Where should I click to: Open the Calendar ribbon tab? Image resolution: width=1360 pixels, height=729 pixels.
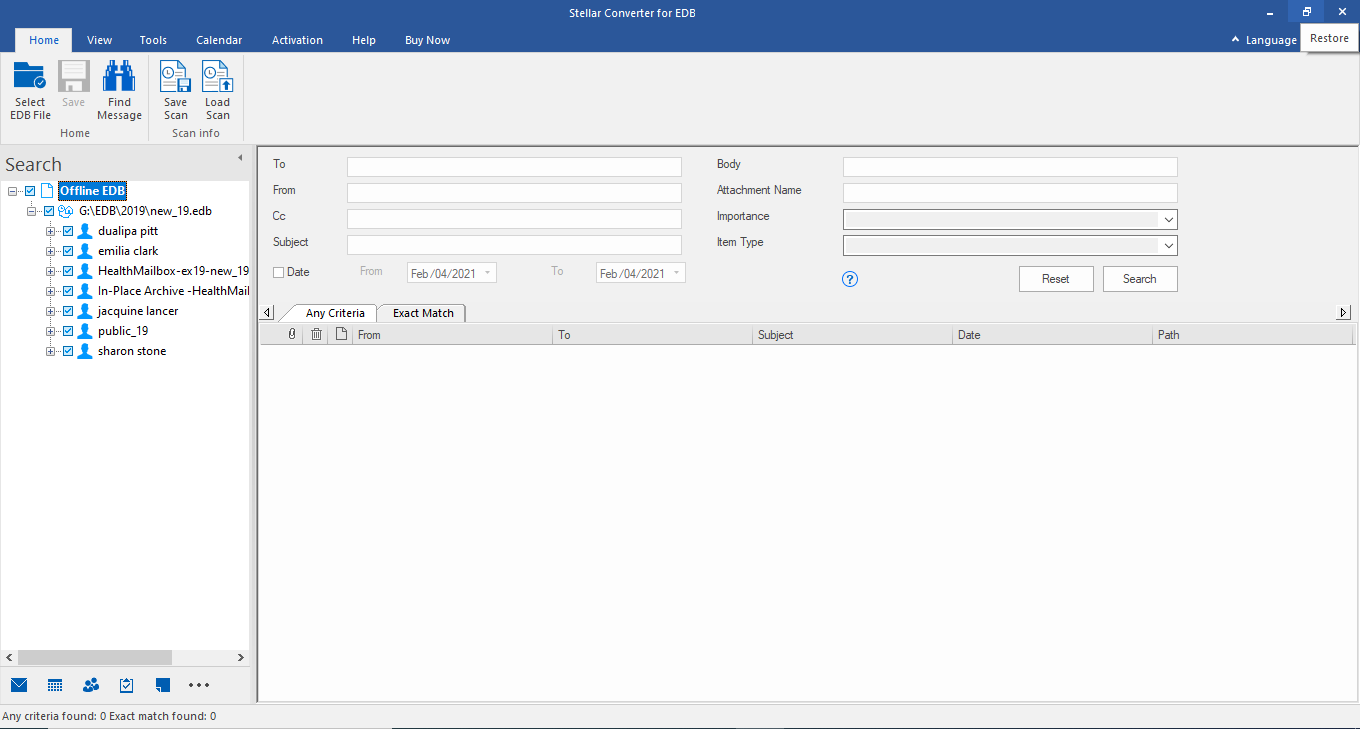pyautogui.click(x=219, y=40)
